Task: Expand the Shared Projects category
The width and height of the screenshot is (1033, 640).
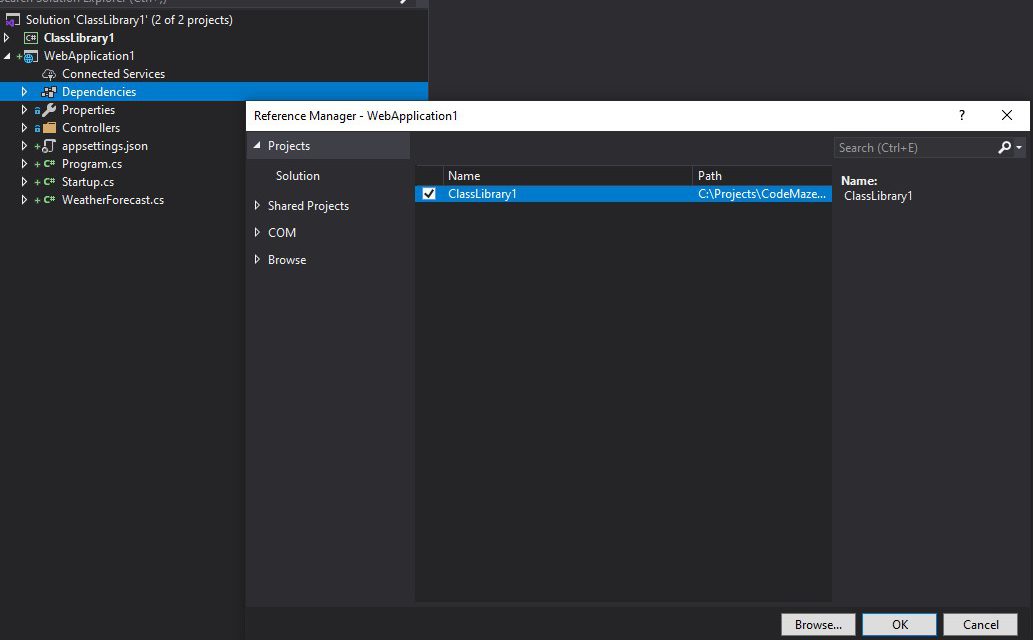Action: click(x=257, y=206)
